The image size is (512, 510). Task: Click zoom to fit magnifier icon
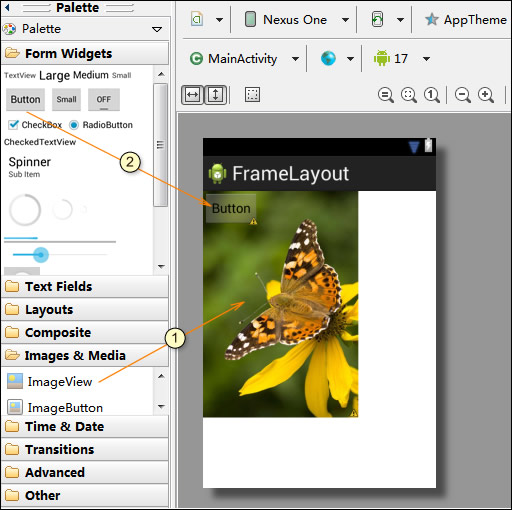(x=409, y=95)
